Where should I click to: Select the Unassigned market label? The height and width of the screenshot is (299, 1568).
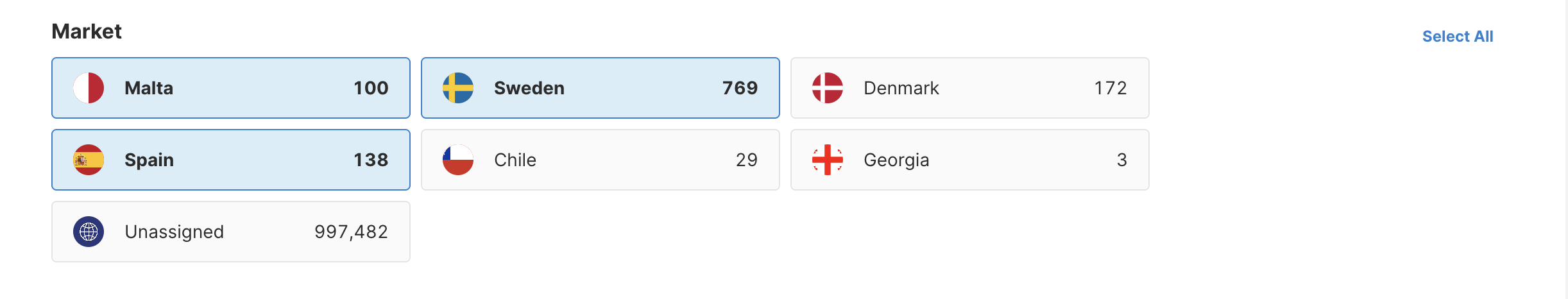[174, 232]
